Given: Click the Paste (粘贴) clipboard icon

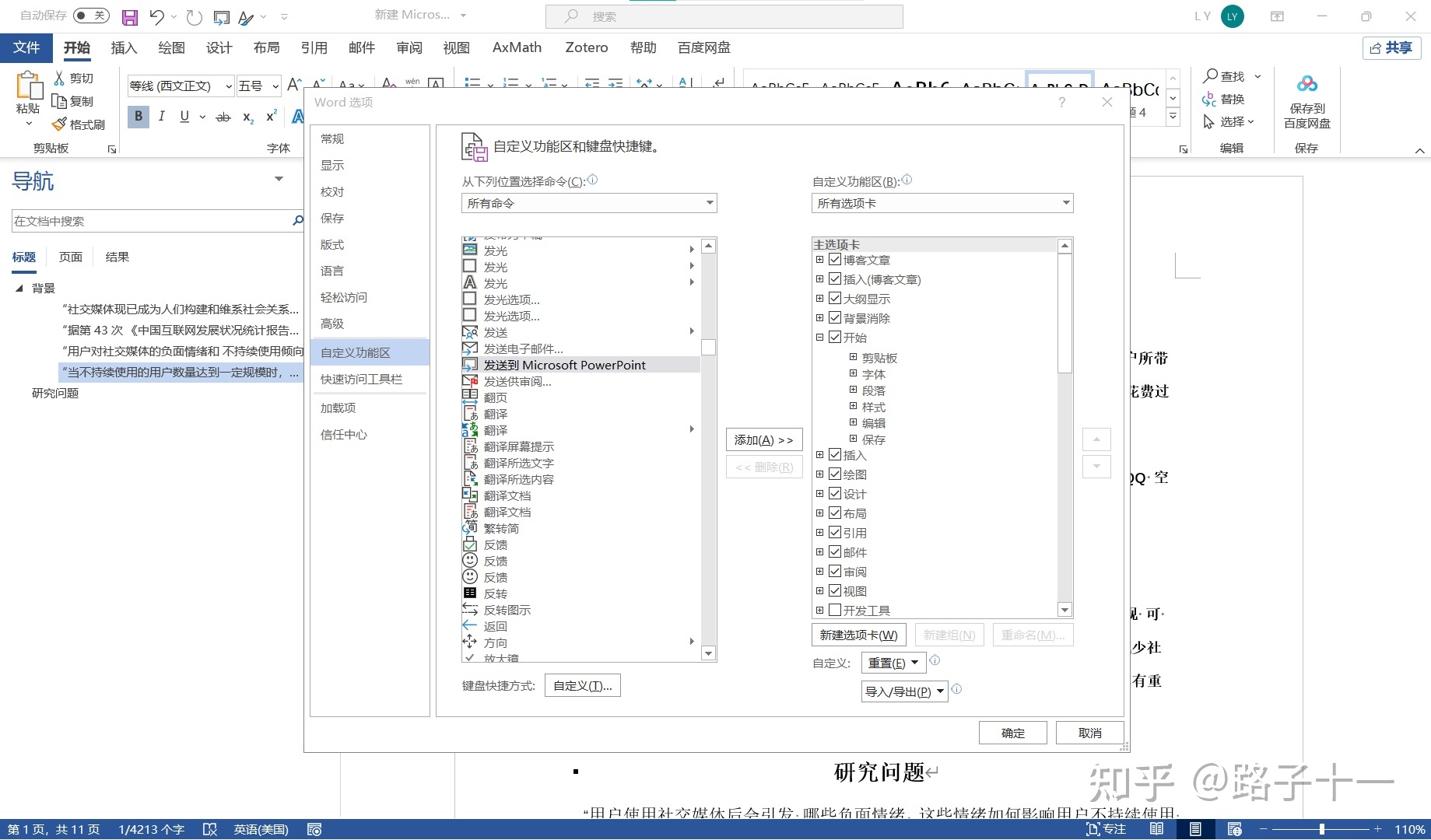Looking at the screenshot, I should point(29,86).
